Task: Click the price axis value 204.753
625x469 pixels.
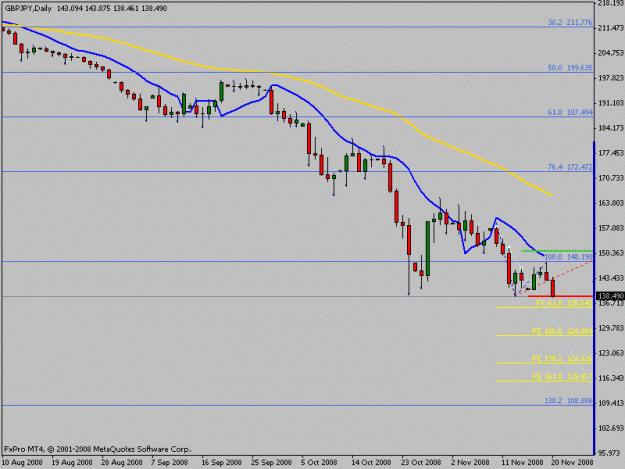Action: pos(611,53)
